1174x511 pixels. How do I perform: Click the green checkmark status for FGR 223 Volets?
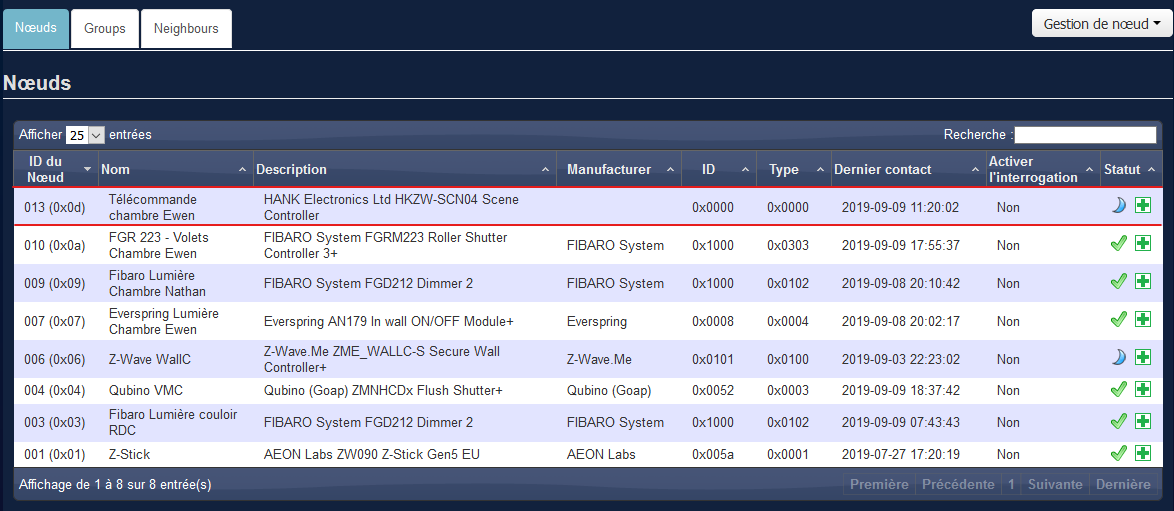coord(1119,244)
